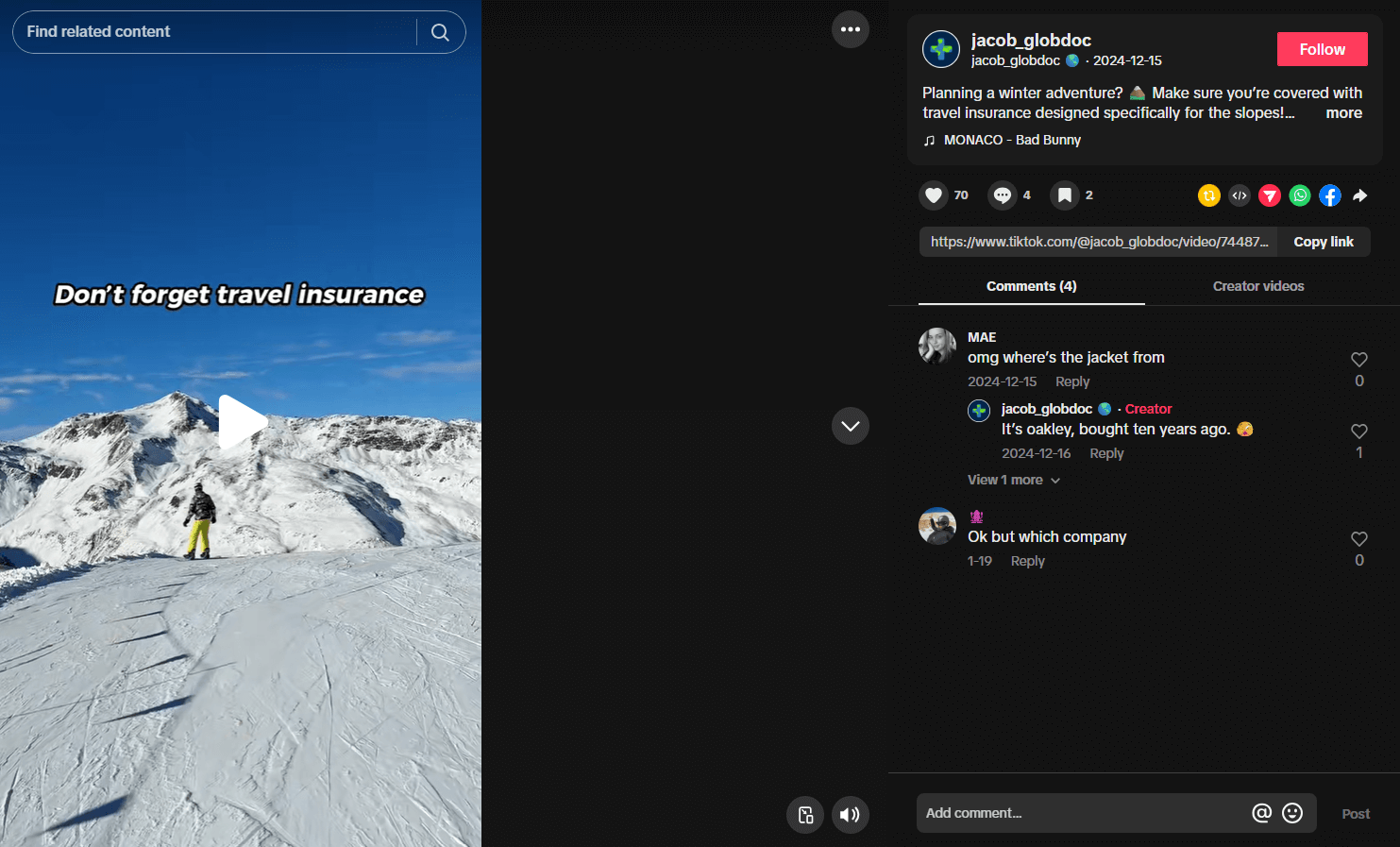Mute the video sound
The width and height of the screenshot is (1400, 847).
(850, 814)
